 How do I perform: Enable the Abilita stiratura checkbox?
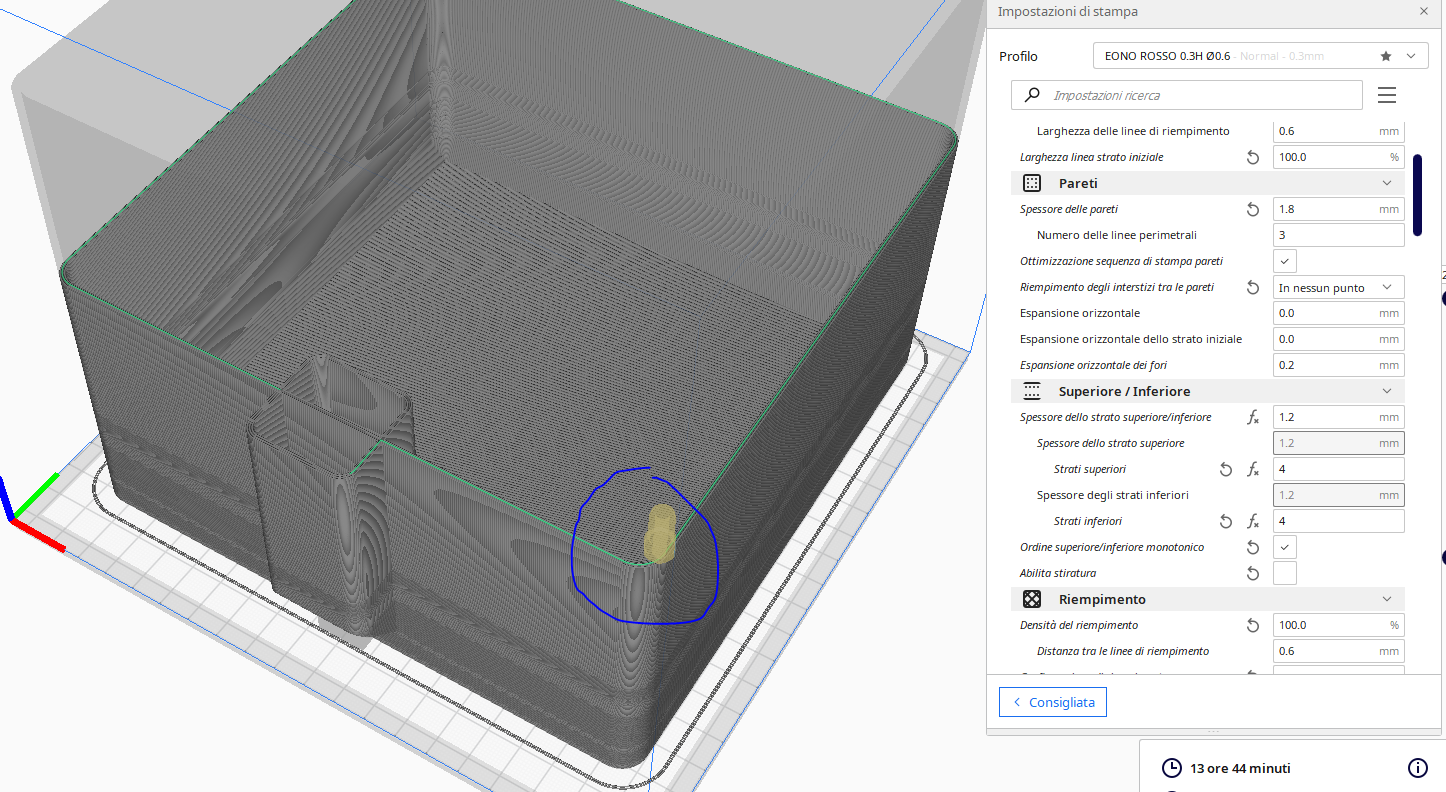click(1285, 573)
